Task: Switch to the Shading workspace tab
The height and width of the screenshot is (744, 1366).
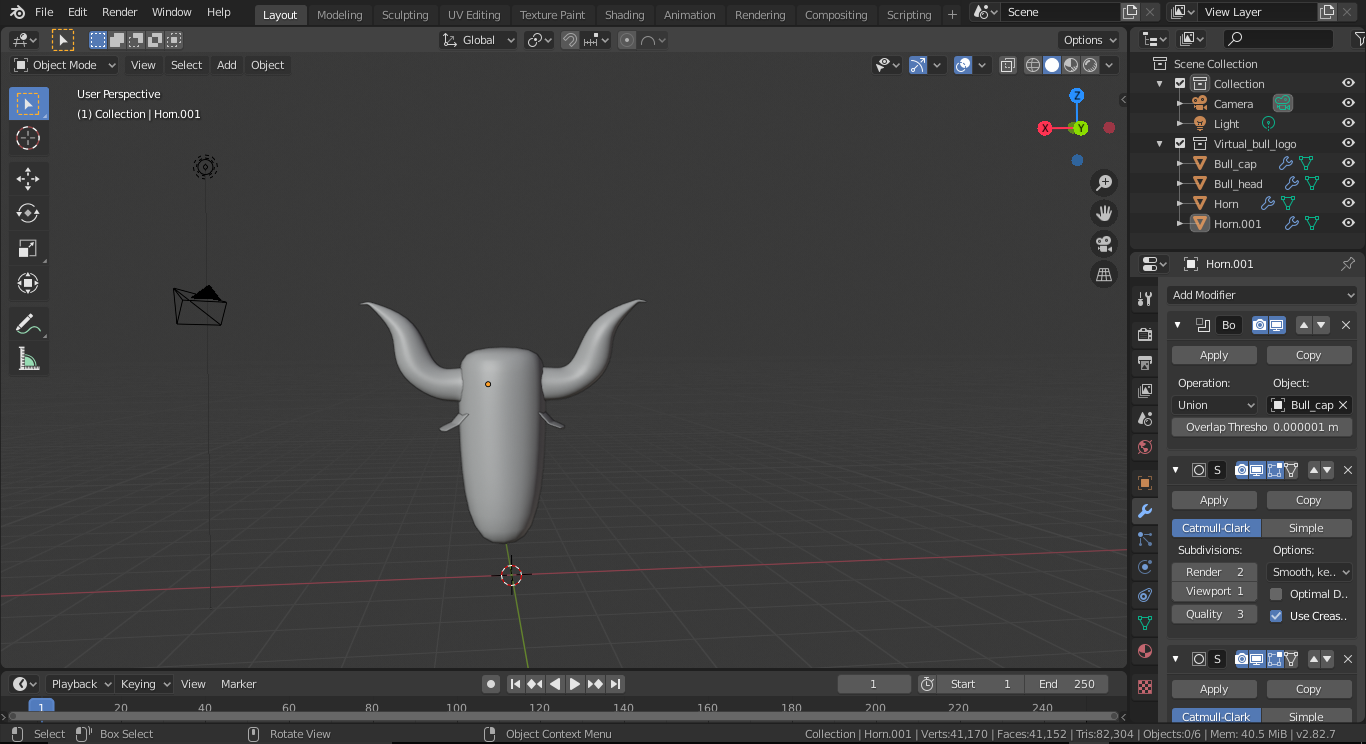Action: [x=625, y=15]
